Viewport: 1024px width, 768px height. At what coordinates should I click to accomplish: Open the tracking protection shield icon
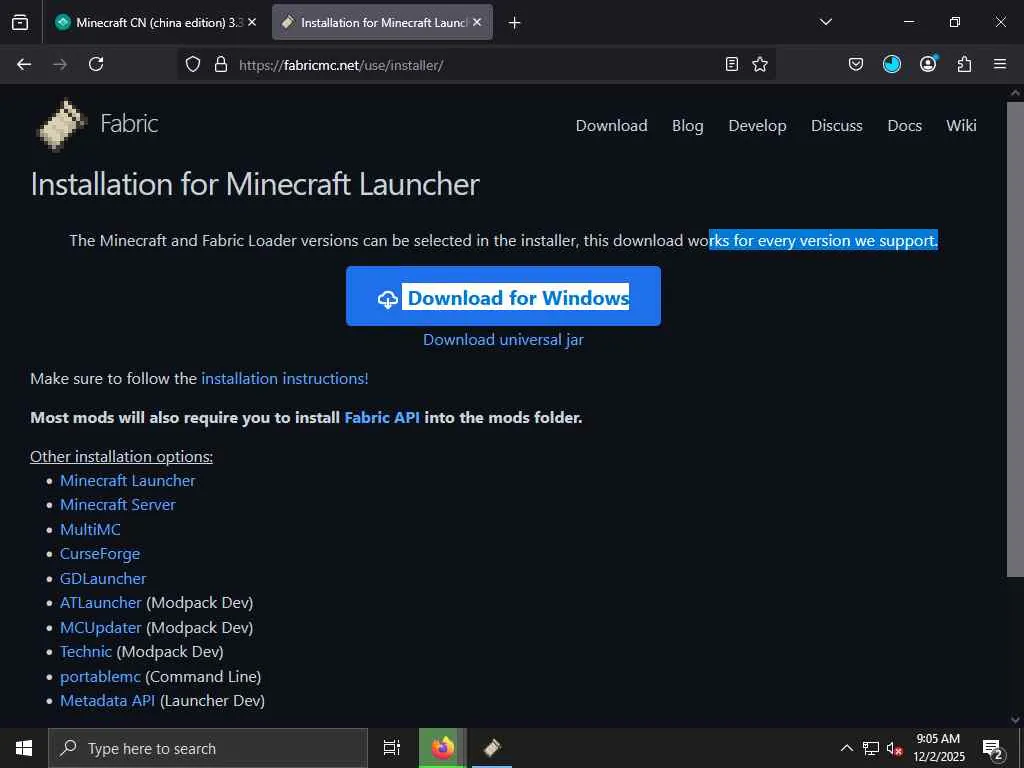tap(193, 64)
